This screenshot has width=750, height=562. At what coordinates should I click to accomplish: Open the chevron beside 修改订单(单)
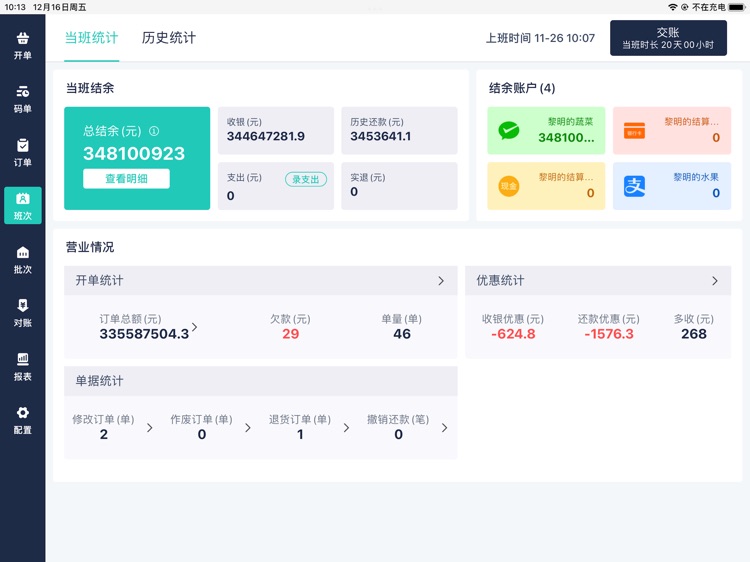tap(150, 428)
